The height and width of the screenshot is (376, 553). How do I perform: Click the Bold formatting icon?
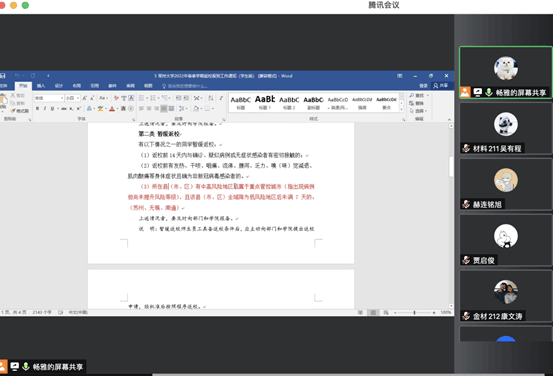37,109
